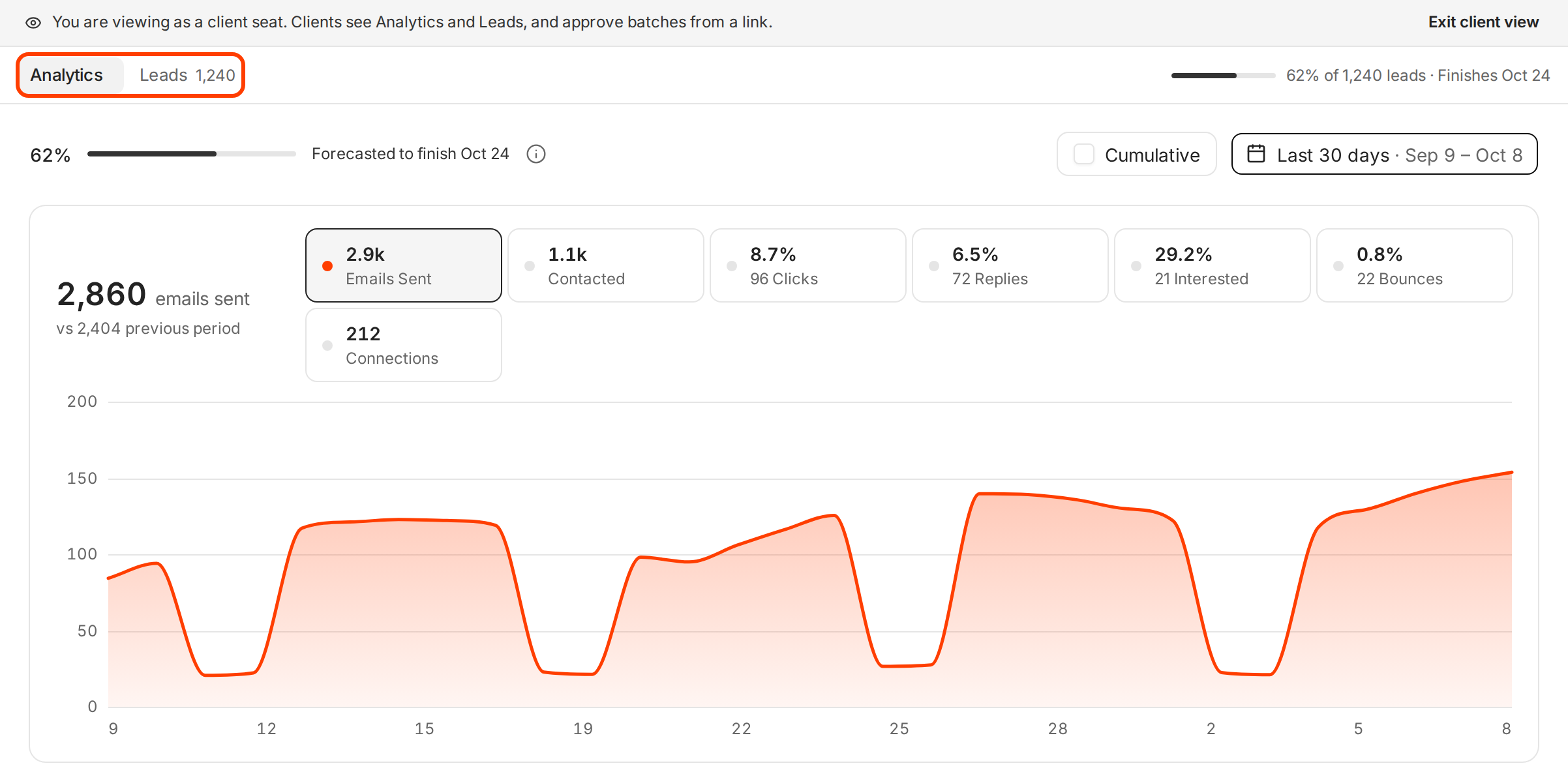The image size is (1568, 772).
Task: Enable the Cumulative checkbox
Action: pyautogui.click(x=1084, y=155)
